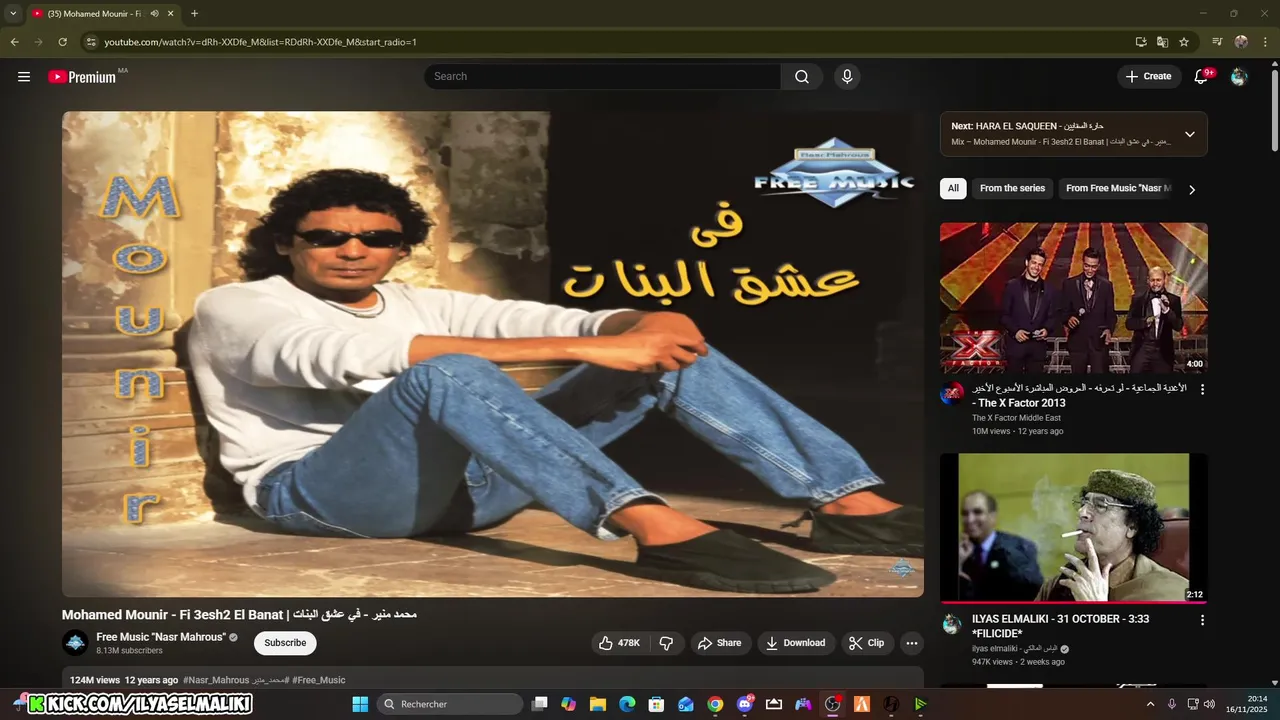Switch to the Mohamed Mounir browser tab

tap(95, 14)
